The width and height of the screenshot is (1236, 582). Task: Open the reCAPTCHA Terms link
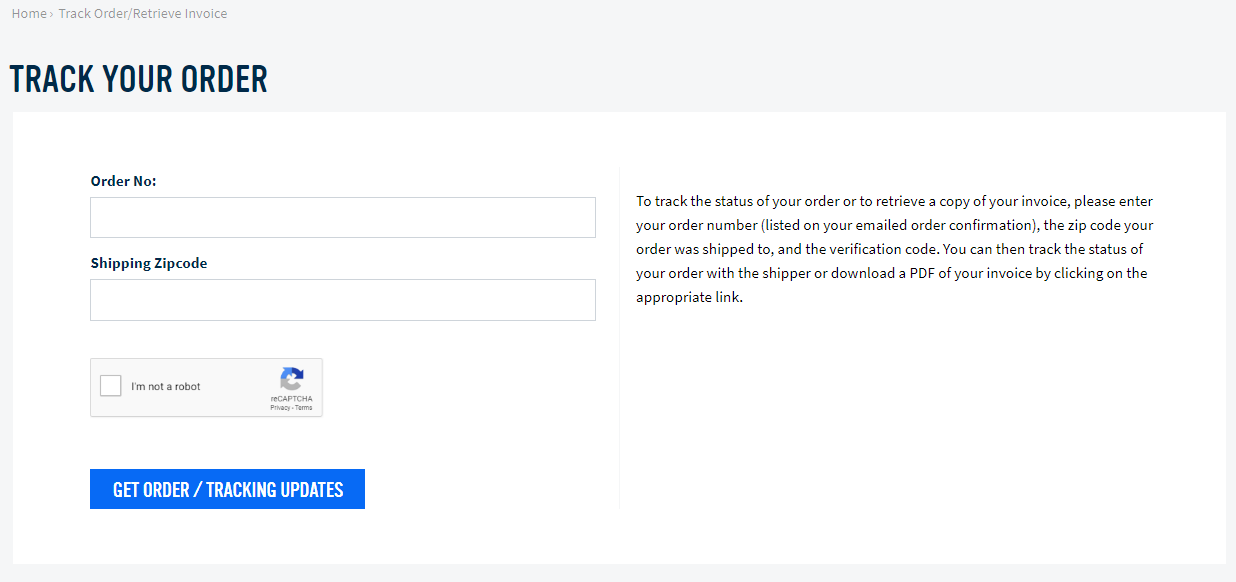point(303,408)
